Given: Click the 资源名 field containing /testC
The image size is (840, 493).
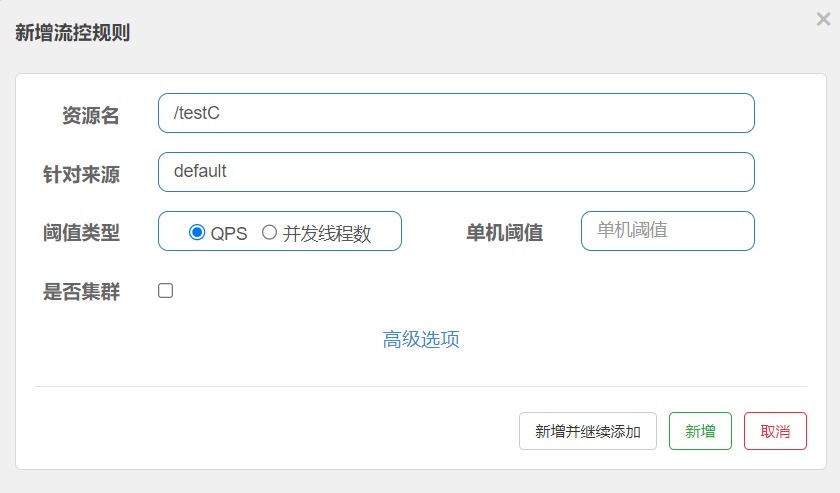Looking at the screenshot, I should [456, 113].
